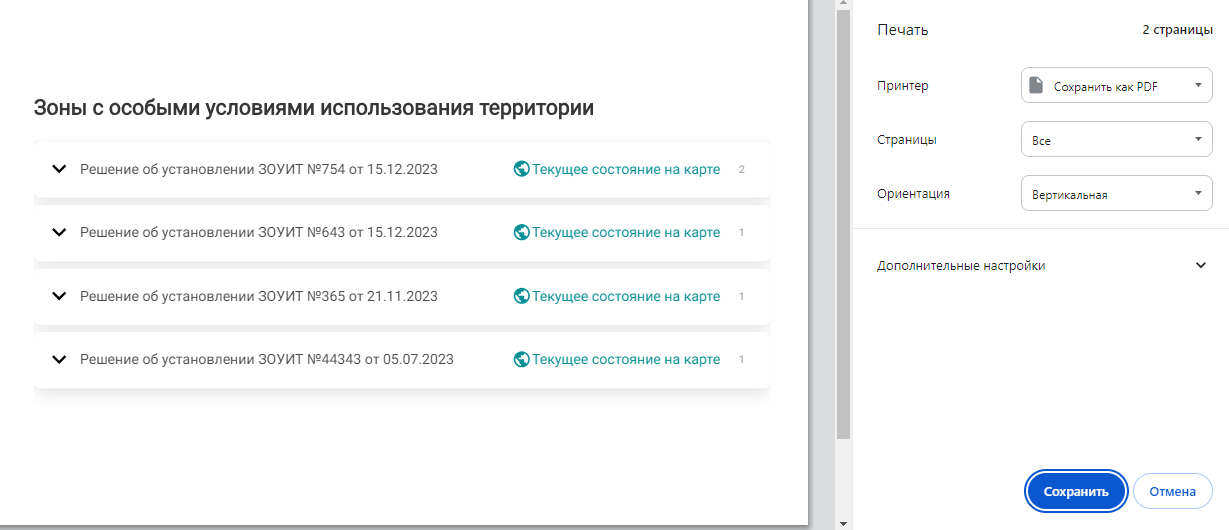Click the Отмена button

1172,491
